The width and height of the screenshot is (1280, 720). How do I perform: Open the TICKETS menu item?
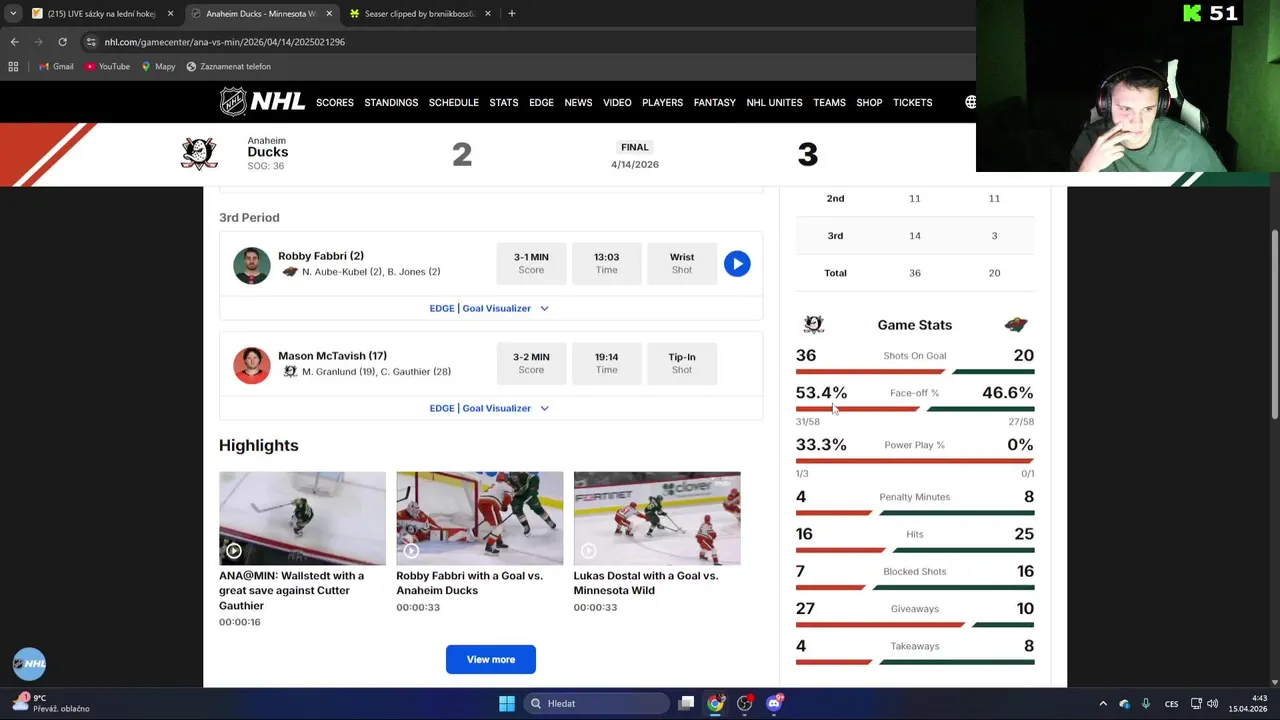click(x=912, y=102)
